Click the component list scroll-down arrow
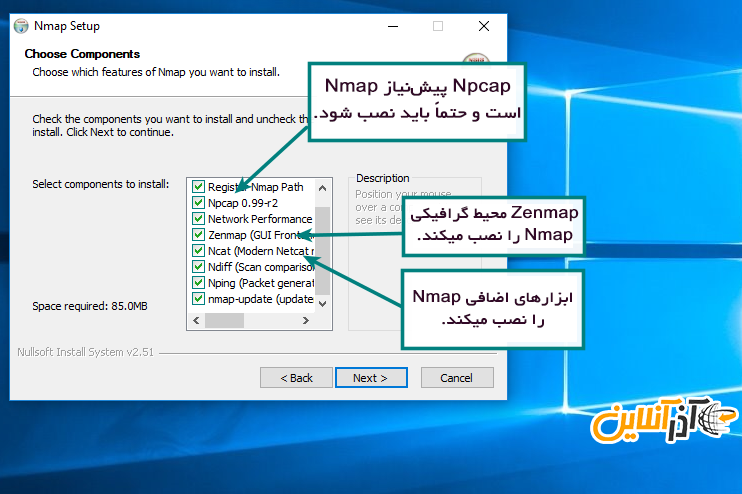The width and height of the screenshot is (742, 494). (323, 304)
